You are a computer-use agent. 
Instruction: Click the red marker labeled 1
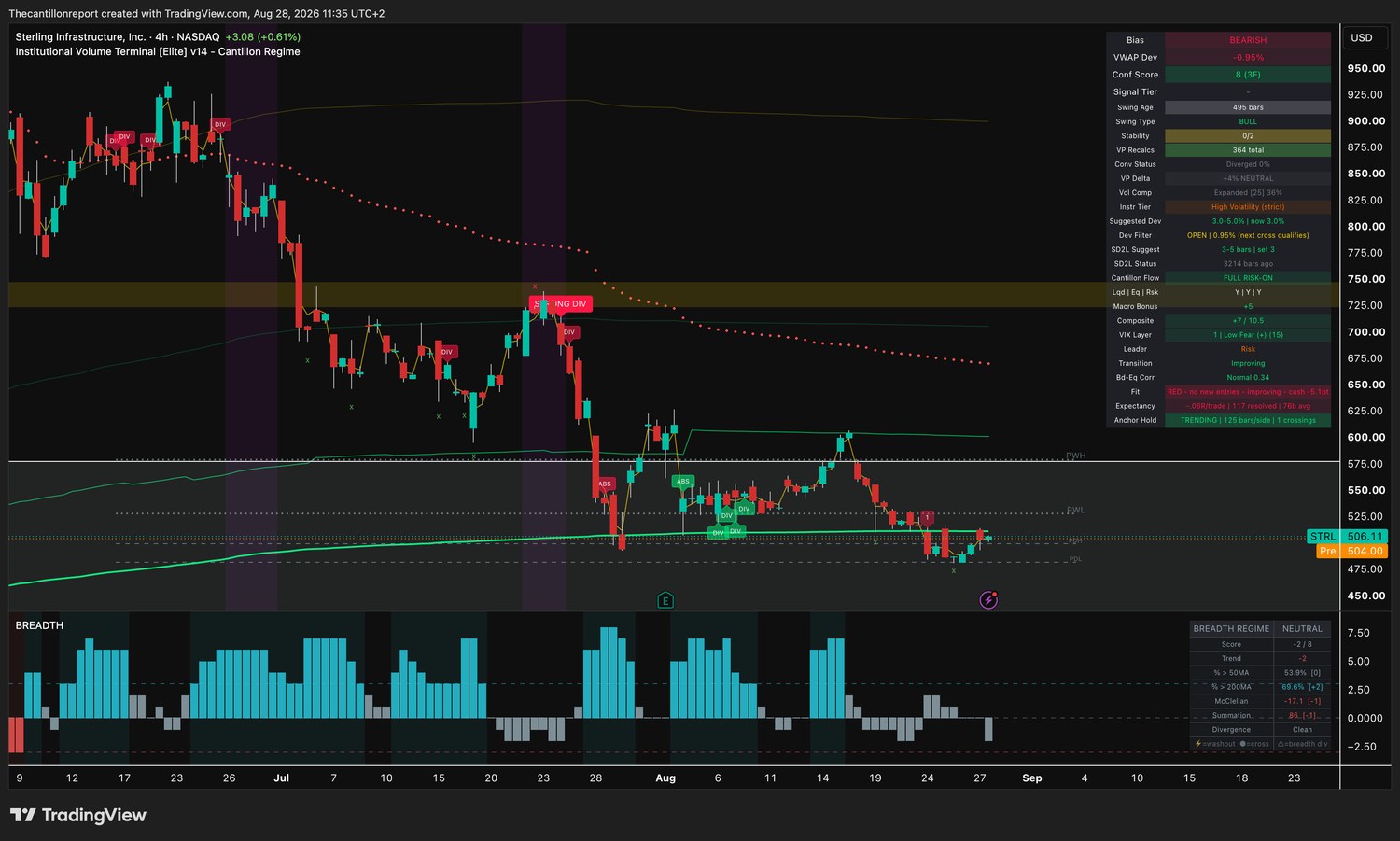[x=927, y=516]
